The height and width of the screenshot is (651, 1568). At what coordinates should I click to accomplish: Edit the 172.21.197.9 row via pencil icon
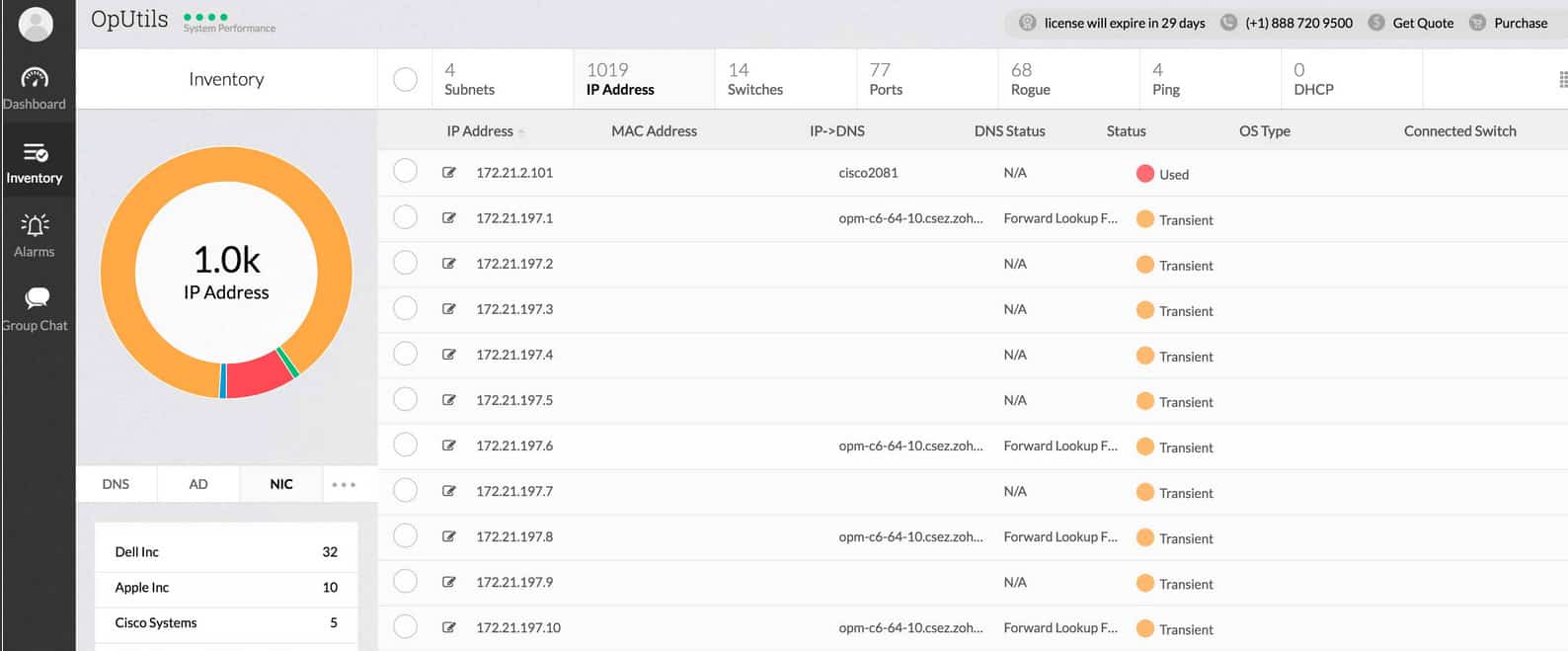pyautogui.click(x=449, y=581)
